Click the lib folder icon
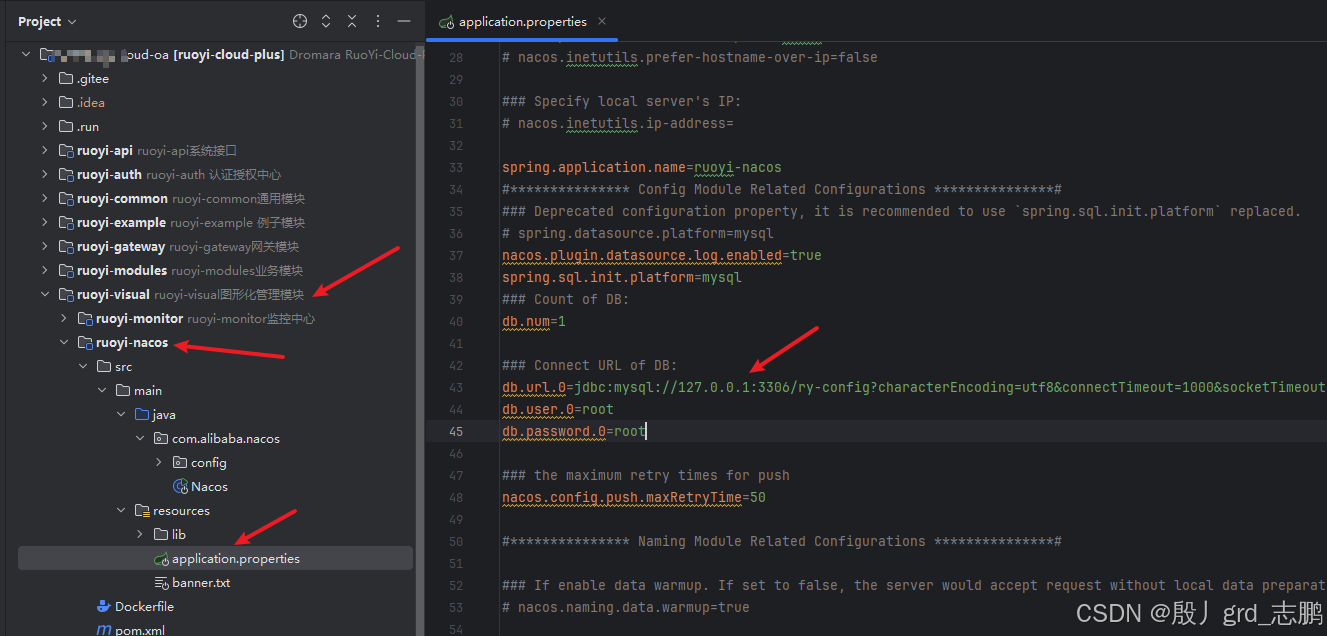 [x=161, y=534]
